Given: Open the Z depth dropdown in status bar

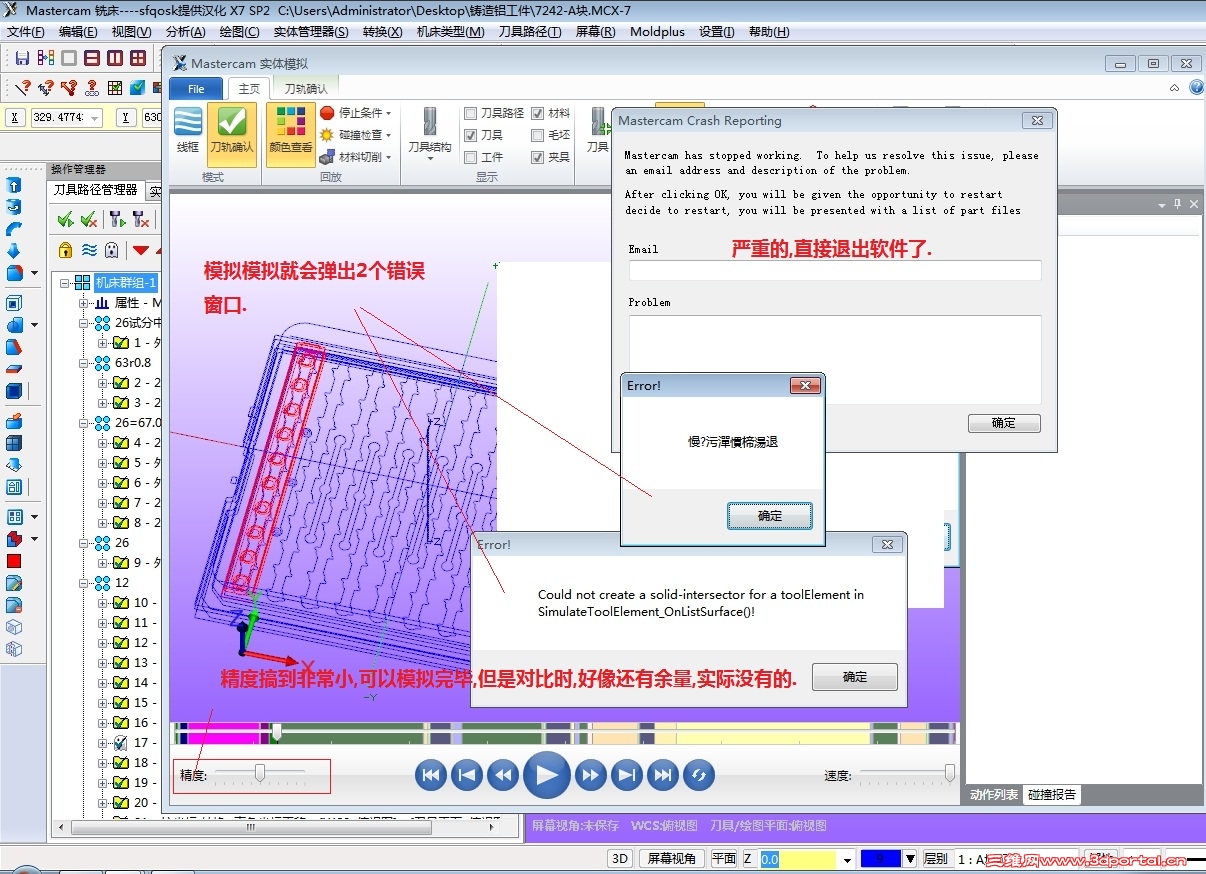Looking at the screenshot, I should [x=848, y=859].
